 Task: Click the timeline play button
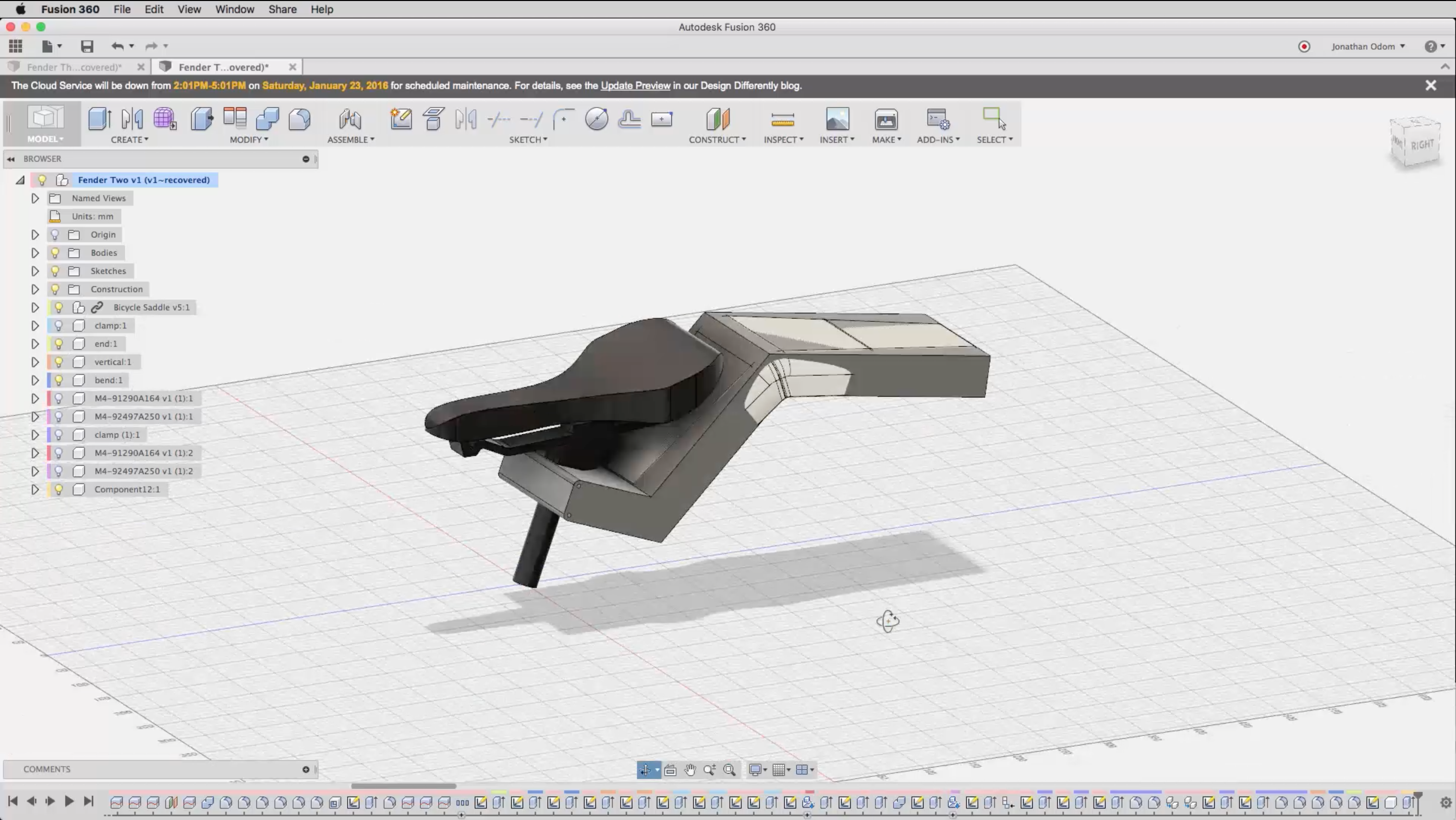pos(69,801)
